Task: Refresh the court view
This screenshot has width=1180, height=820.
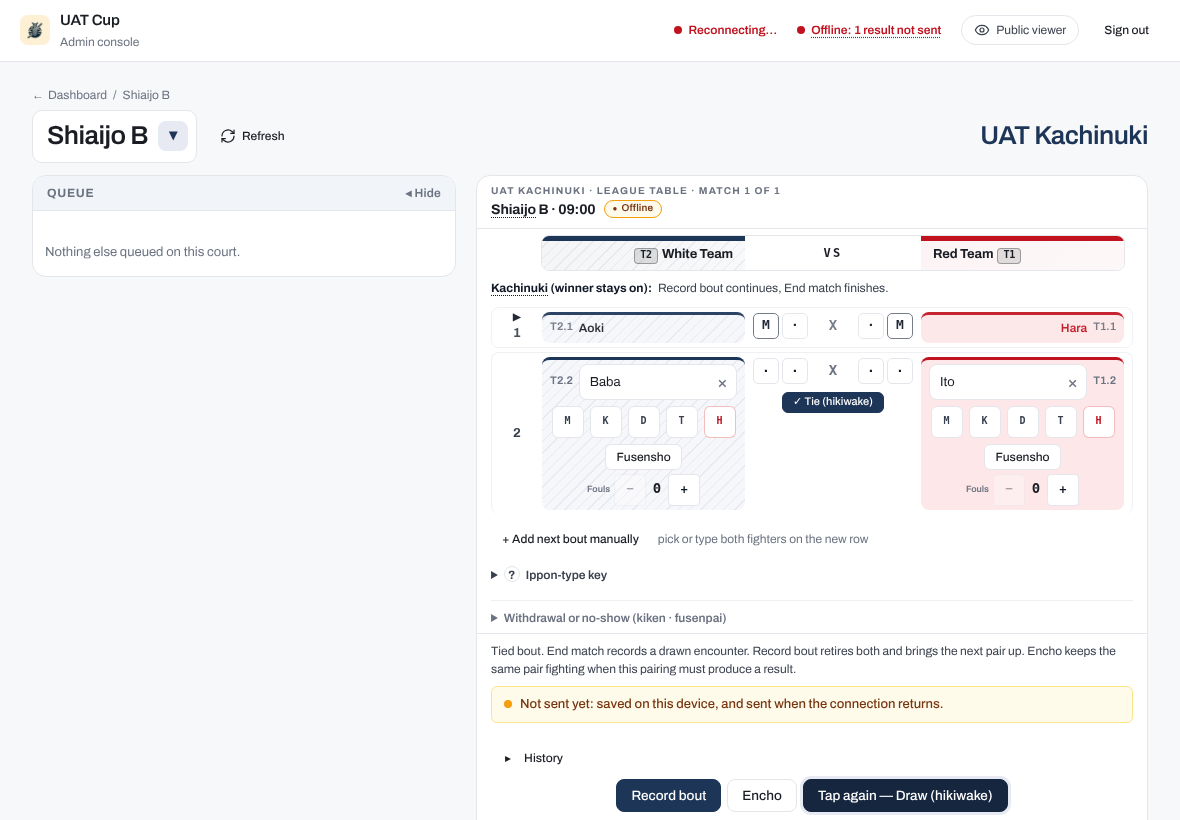Action: (253, 136)
